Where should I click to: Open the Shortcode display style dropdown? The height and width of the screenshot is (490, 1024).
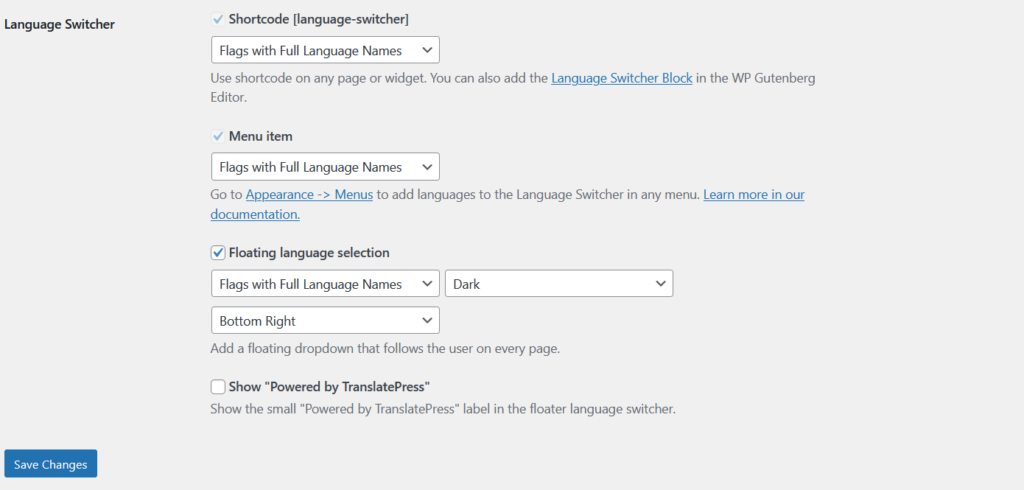[x=325, y=50]
